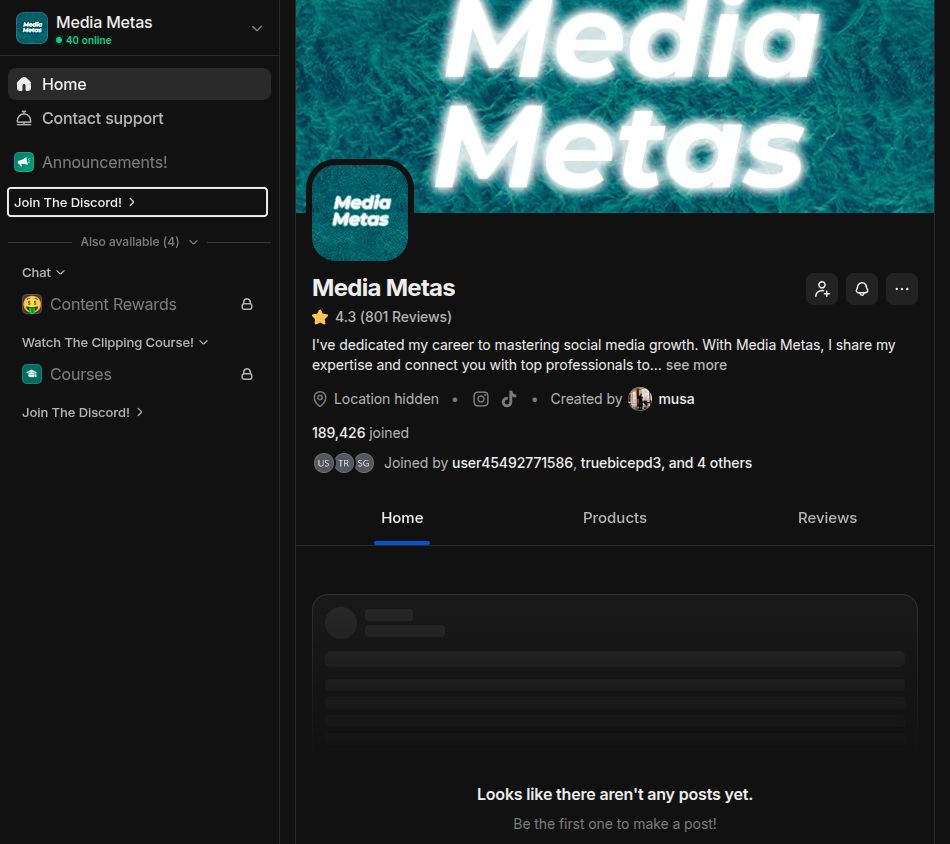Image resolution: width=950 pixels, height=844 pixels.
Task: Click the notification bell button
Action: [862, 289]
